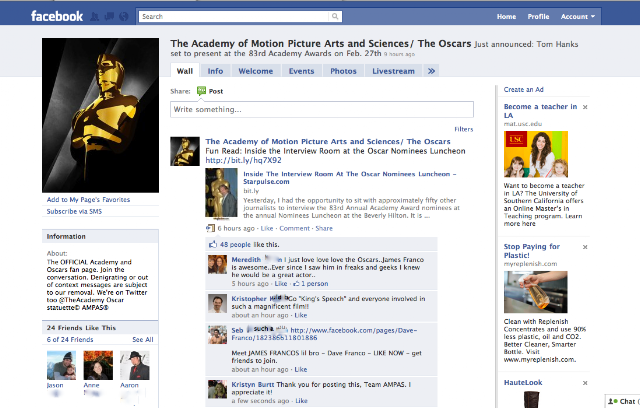The image size is (640, 408).
Task: Close the HauteLook ad
Action: pos(585,383)
